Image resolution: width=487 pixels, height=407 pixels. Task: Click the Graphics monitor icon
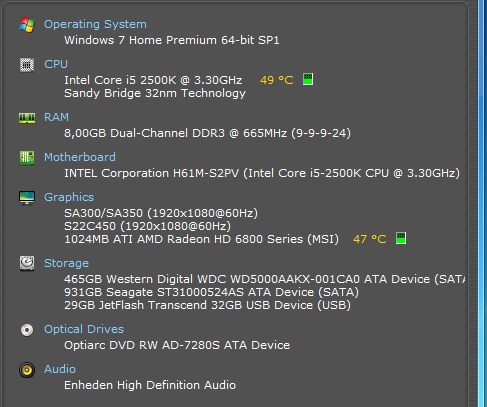point(27,198)
